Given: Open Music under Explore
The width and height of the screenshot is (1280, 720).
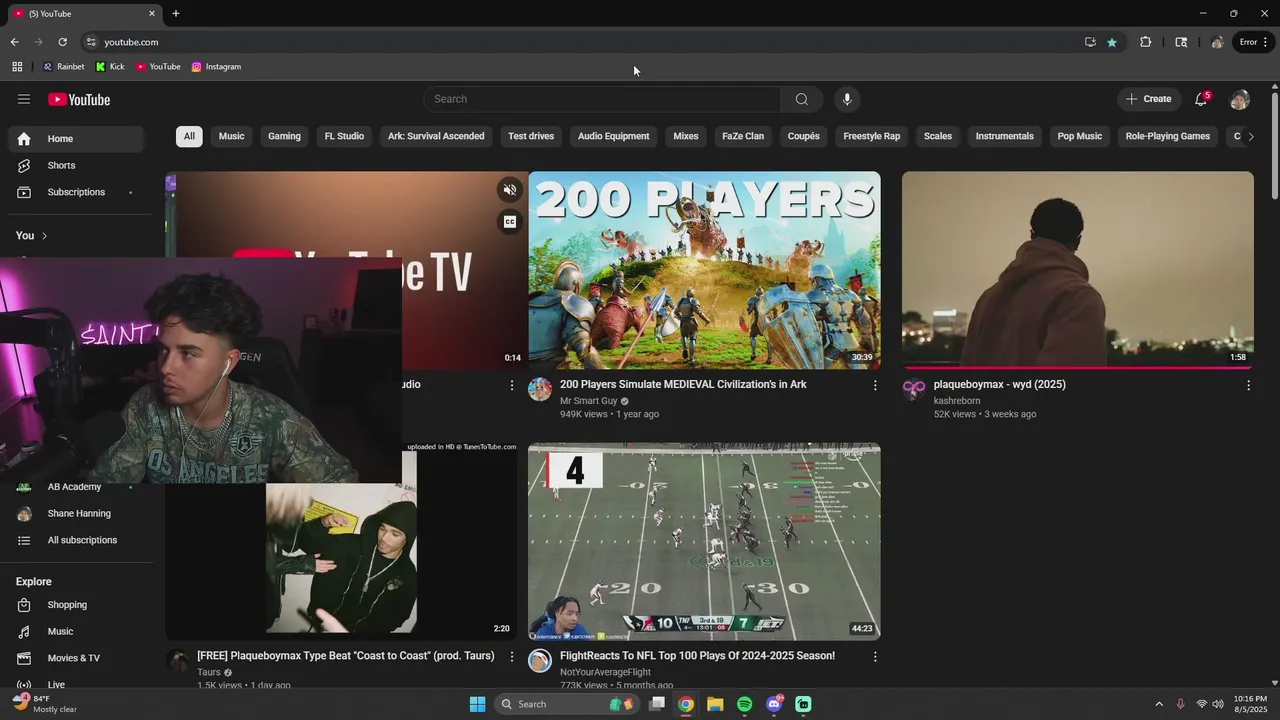Looking at the screenshot, I should (76, 632).
